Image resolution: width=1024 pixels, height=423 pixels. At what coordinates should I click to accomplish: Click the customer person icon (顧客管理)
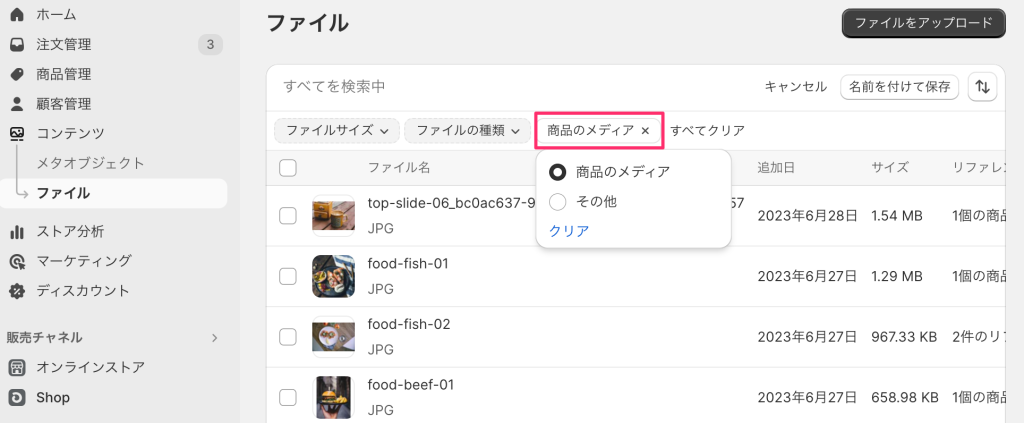17,104
